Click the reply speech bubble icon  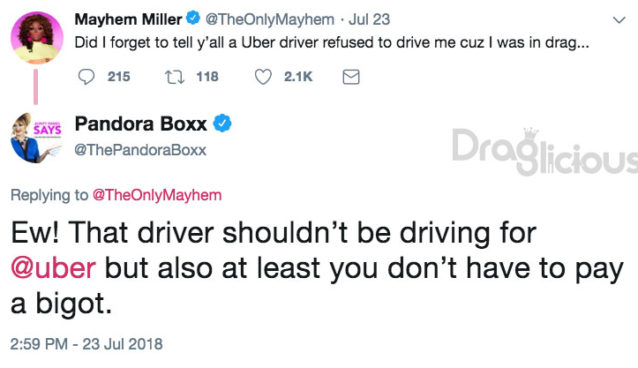coord(86,77)
